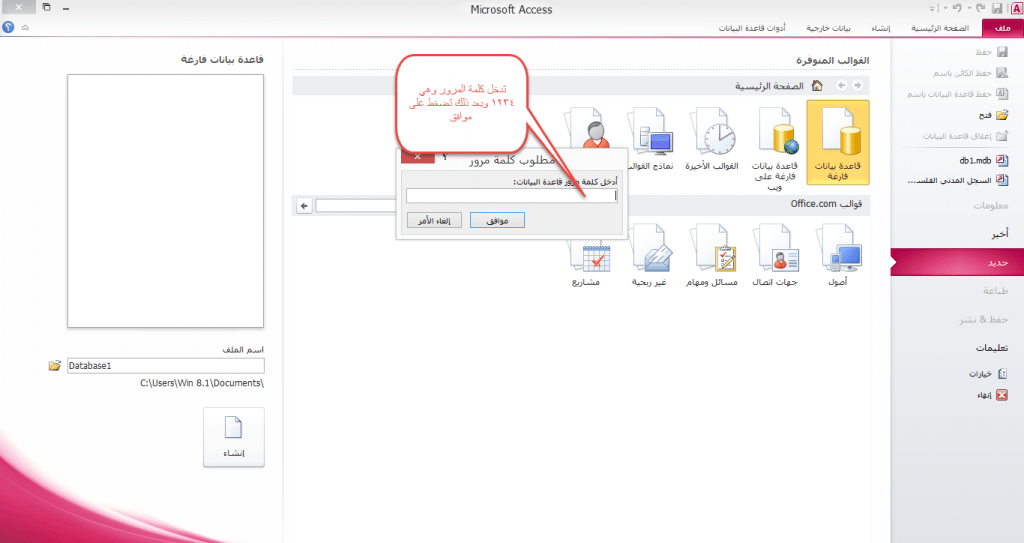Select the قاعدة بيانات فارغة (Blank database) template
This screenshot has width=1024, height=543.
point(838,142)
